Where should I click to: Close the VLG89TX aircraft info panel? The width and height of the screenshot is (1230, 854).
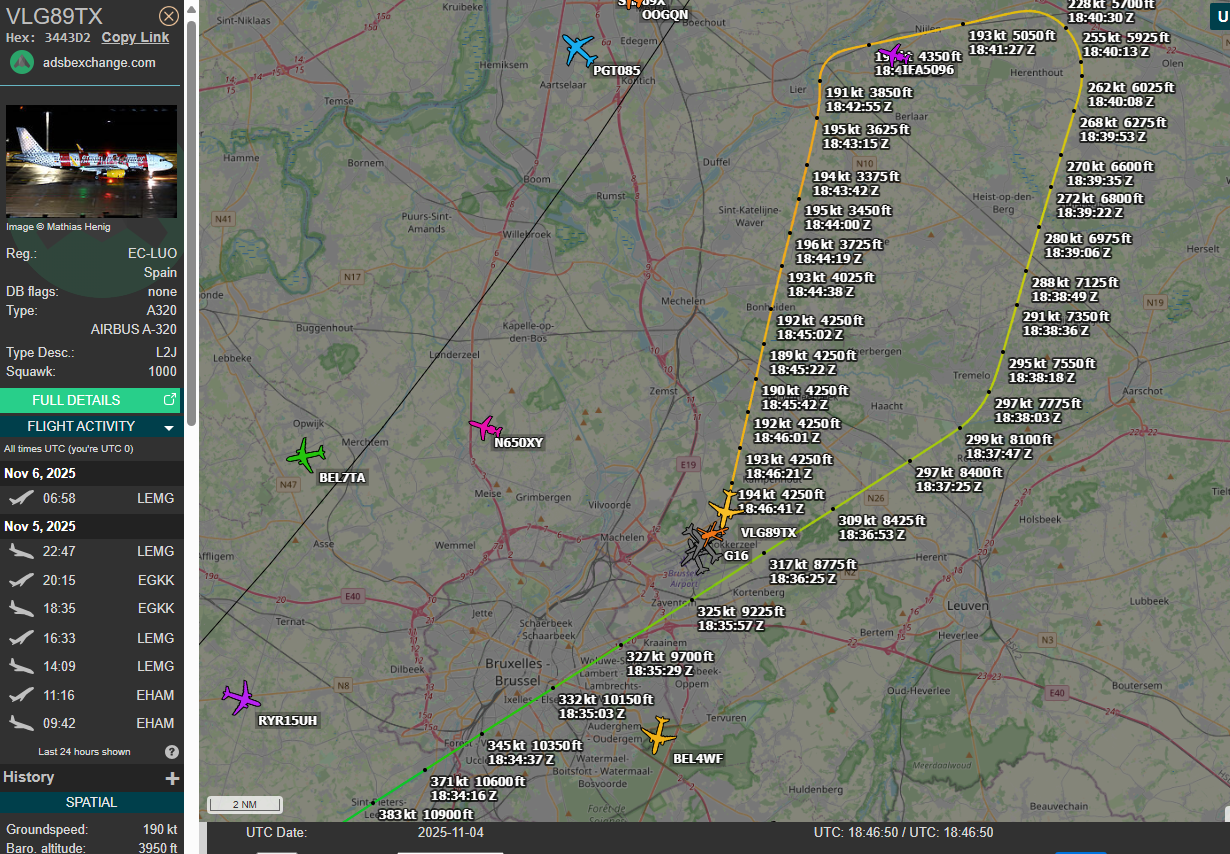tap(169, 16)
